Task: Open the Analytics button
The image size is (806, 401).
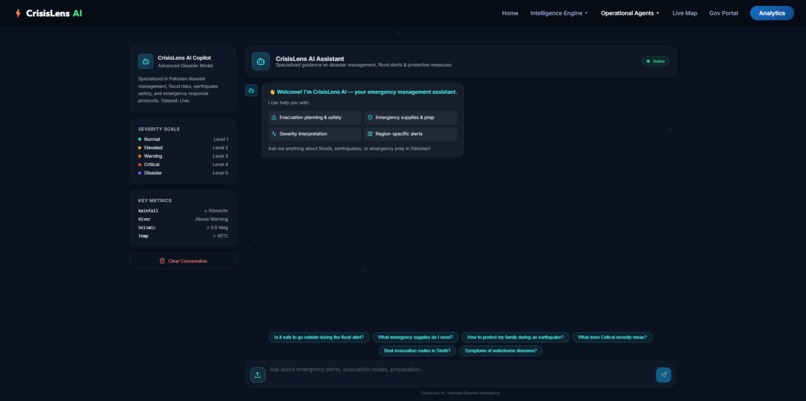Action: [772, 13]
